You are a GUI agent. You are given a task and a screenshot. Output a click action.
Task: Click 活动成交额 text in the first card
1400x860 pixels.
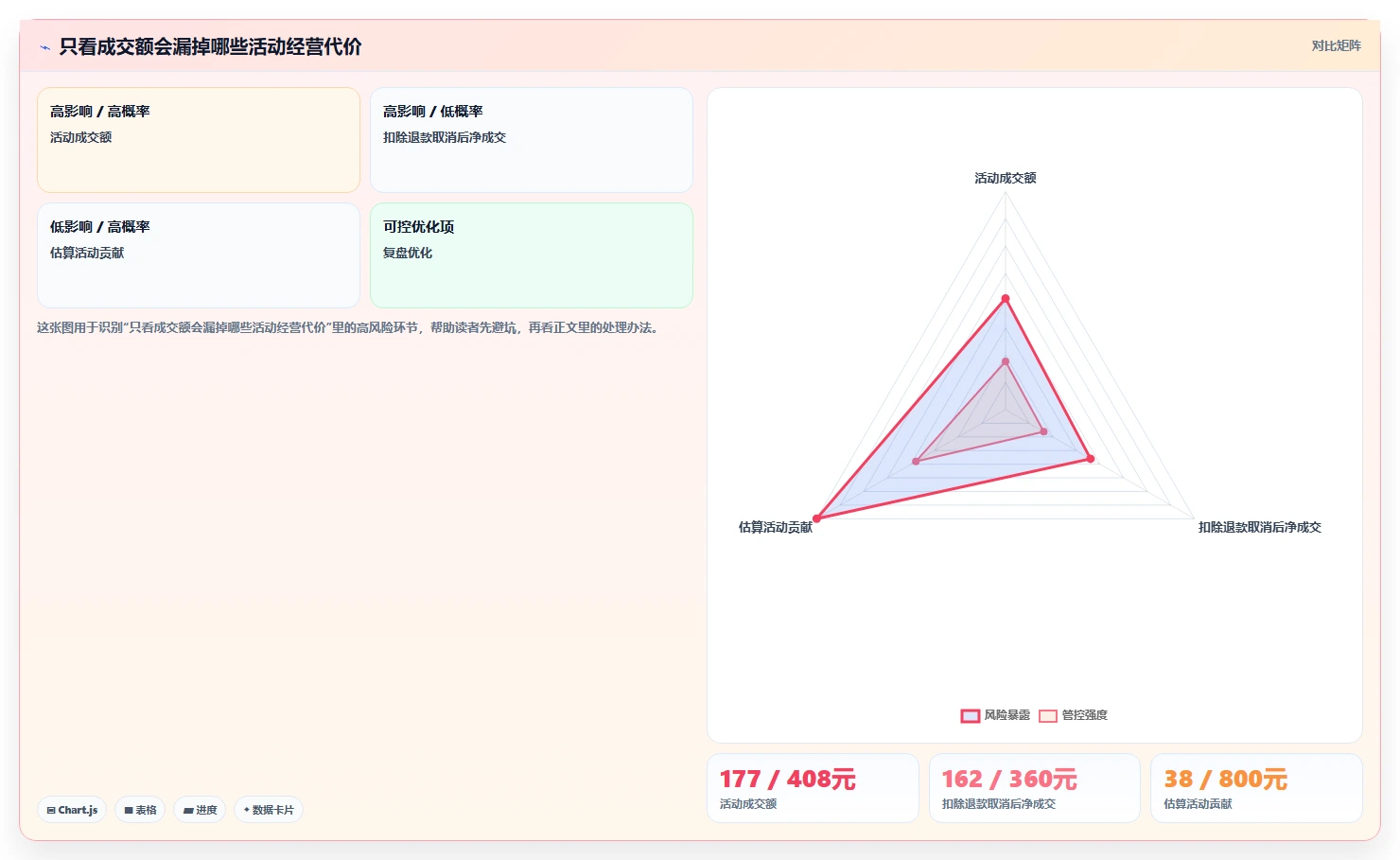coord(80,137)
